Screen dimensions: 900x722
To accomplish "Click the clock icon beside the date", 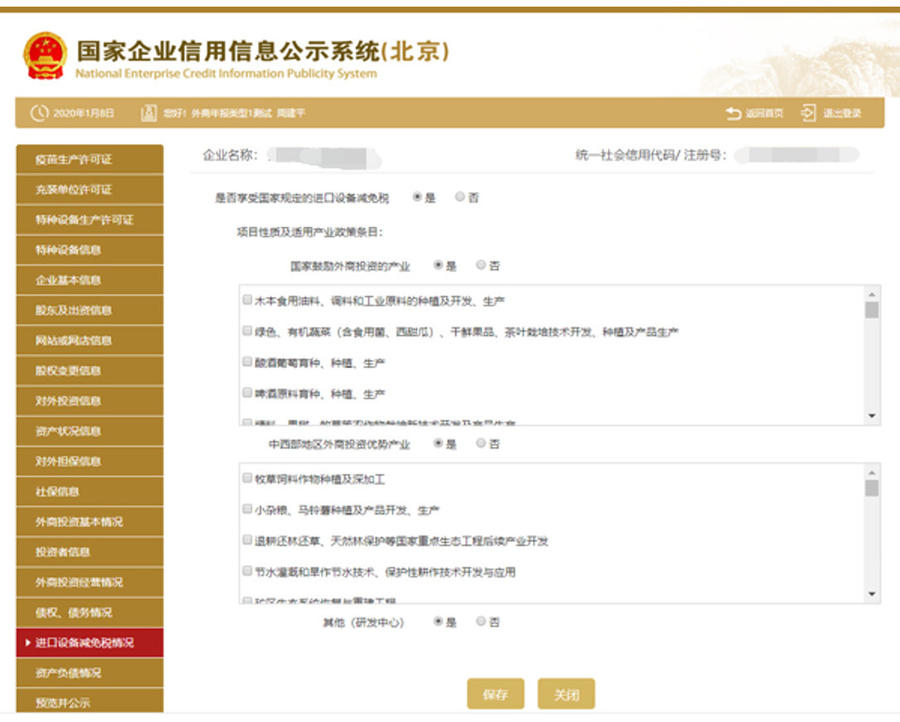I will [x=39, y=113].
